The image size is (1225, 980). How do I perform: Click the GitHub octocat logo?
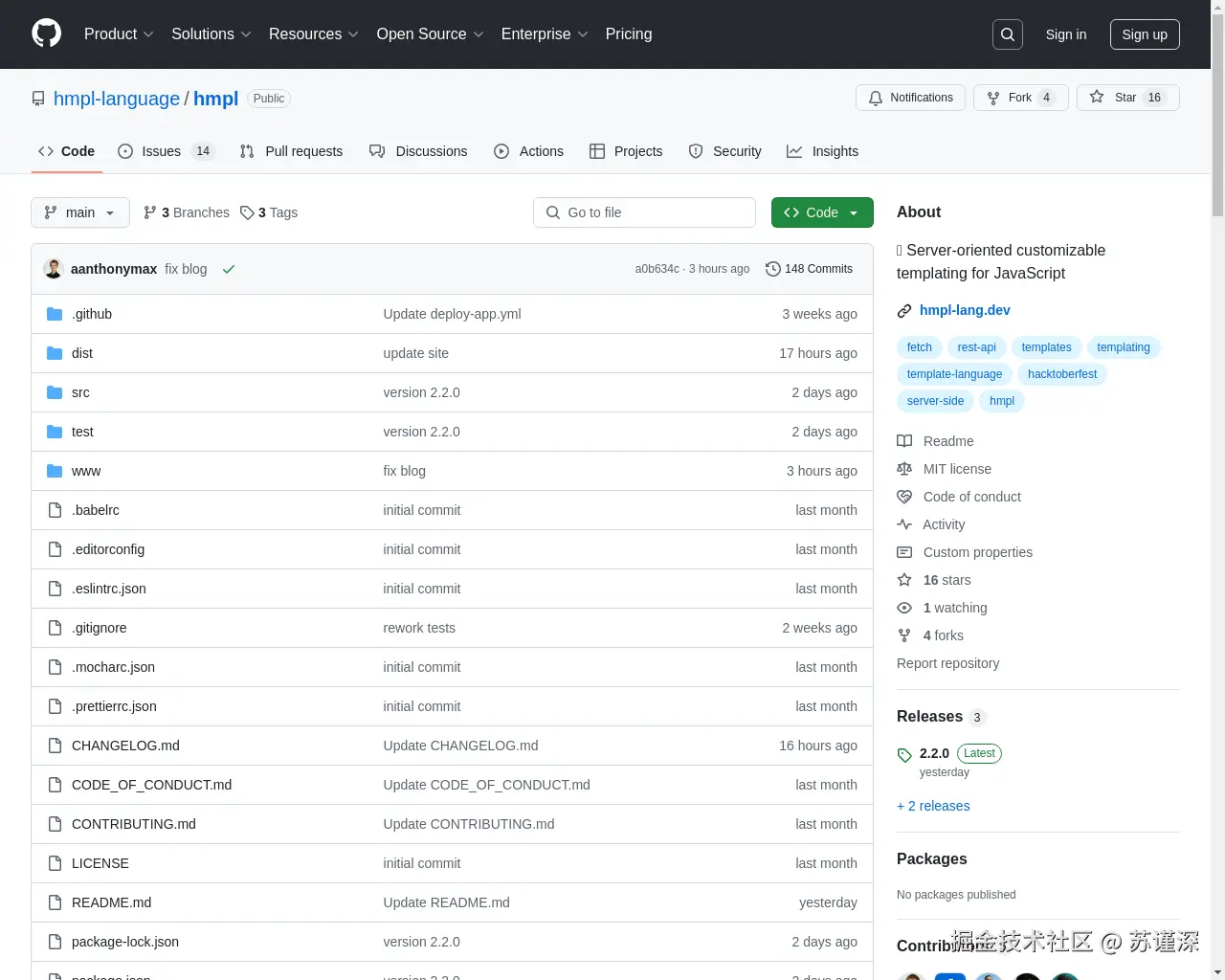click(46, 34)
